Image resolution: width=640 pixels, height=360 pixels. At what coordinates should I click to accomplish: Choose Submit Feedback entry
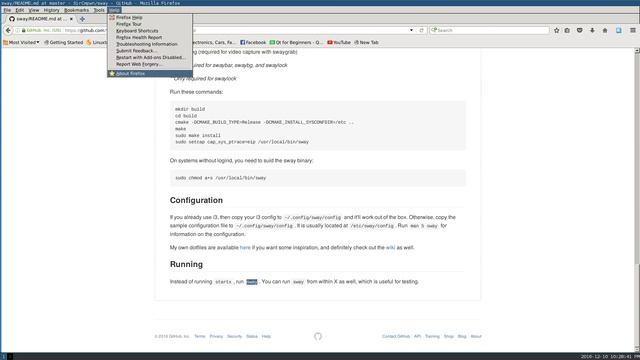point(150,51)
